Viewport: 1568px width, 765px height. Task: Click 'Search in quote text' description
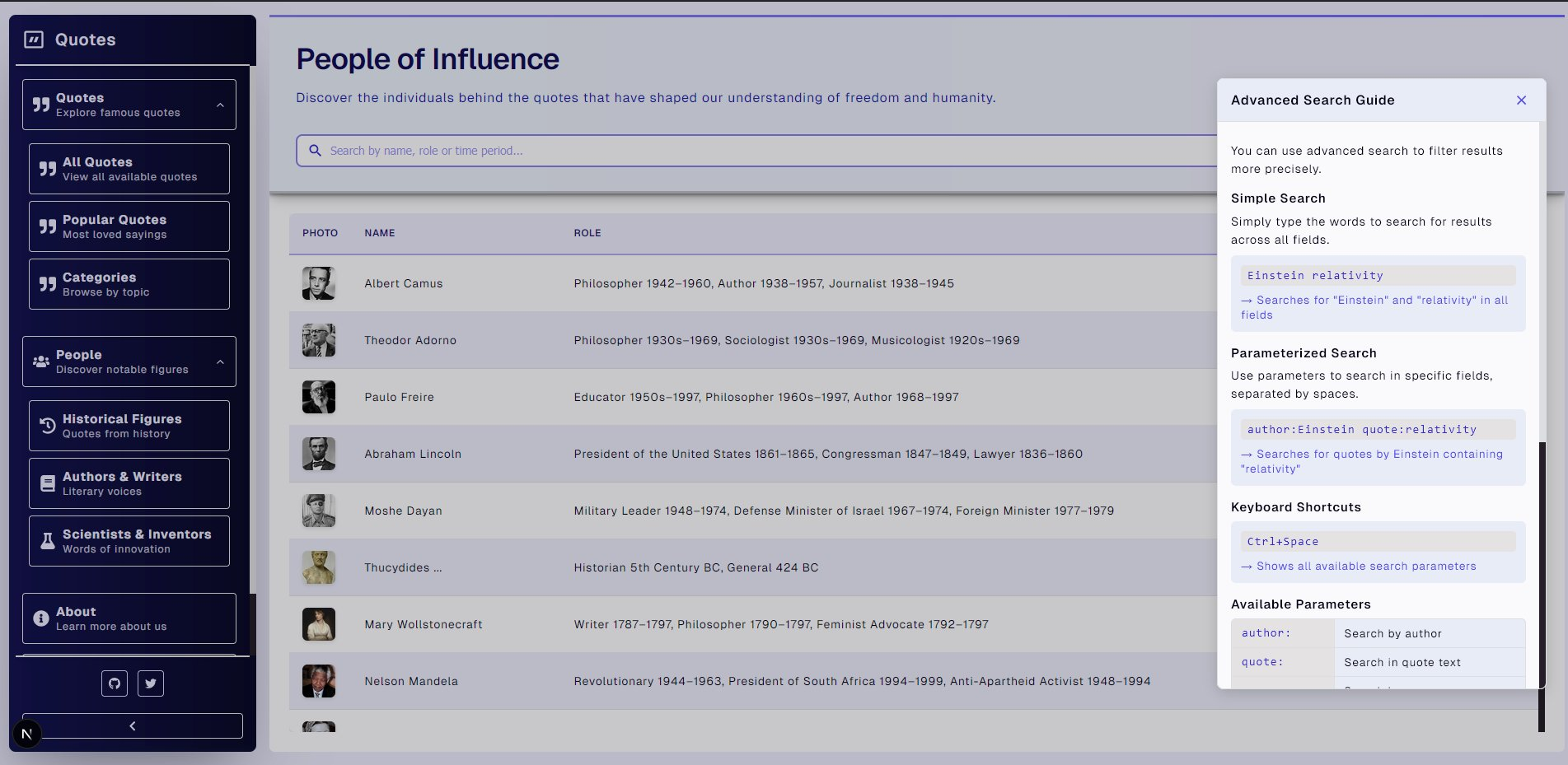(x=1402, y=662)
